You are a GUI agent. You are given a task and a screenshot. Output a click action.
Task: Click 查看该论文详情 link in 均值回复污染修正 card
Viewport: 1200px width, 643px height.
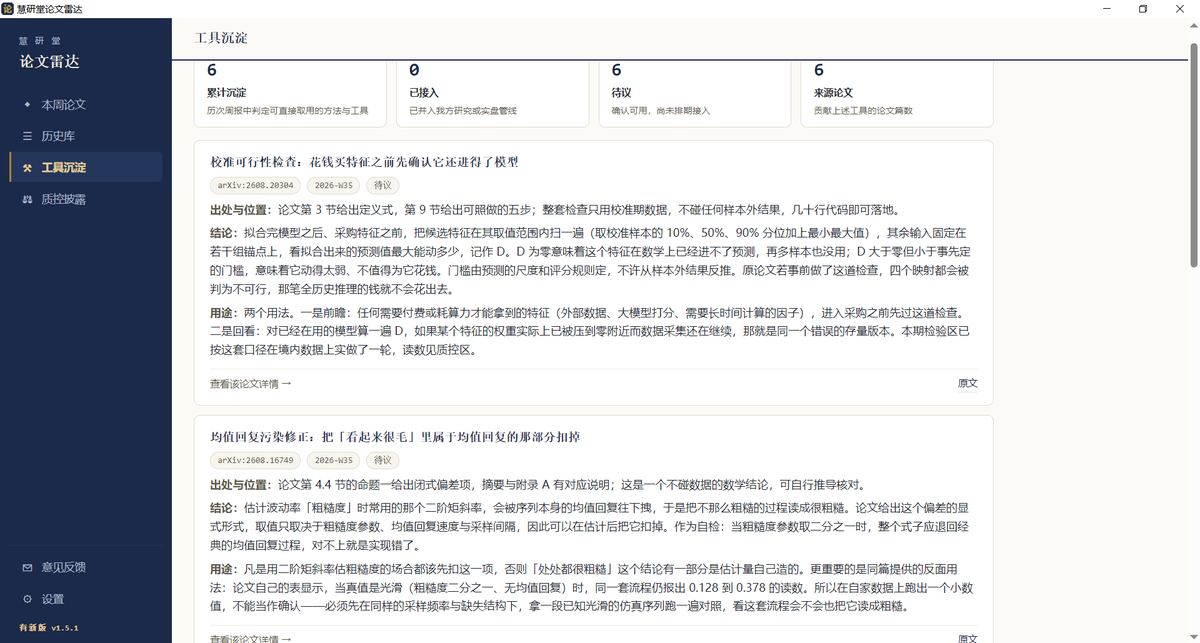tap(251, 638)
